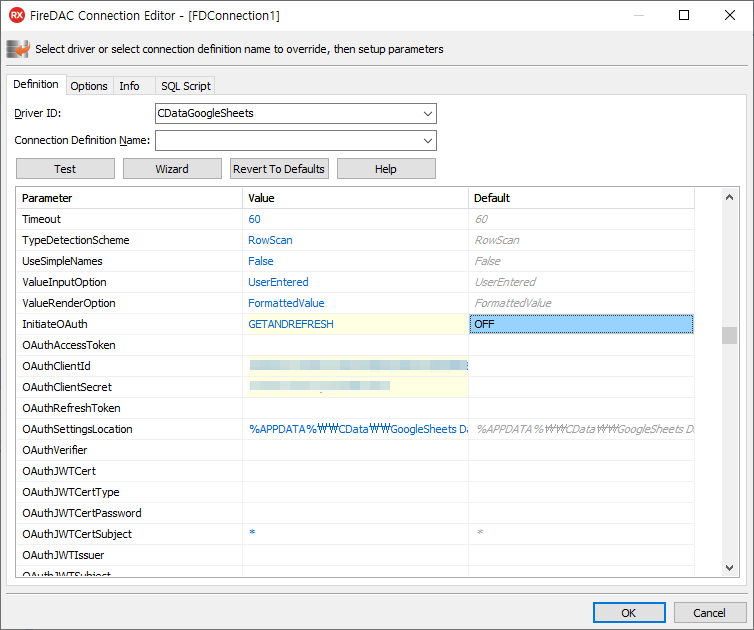Click the scrollbar down arrow
The width and height of the screenshot is (754, 630).
click(729, 567)
